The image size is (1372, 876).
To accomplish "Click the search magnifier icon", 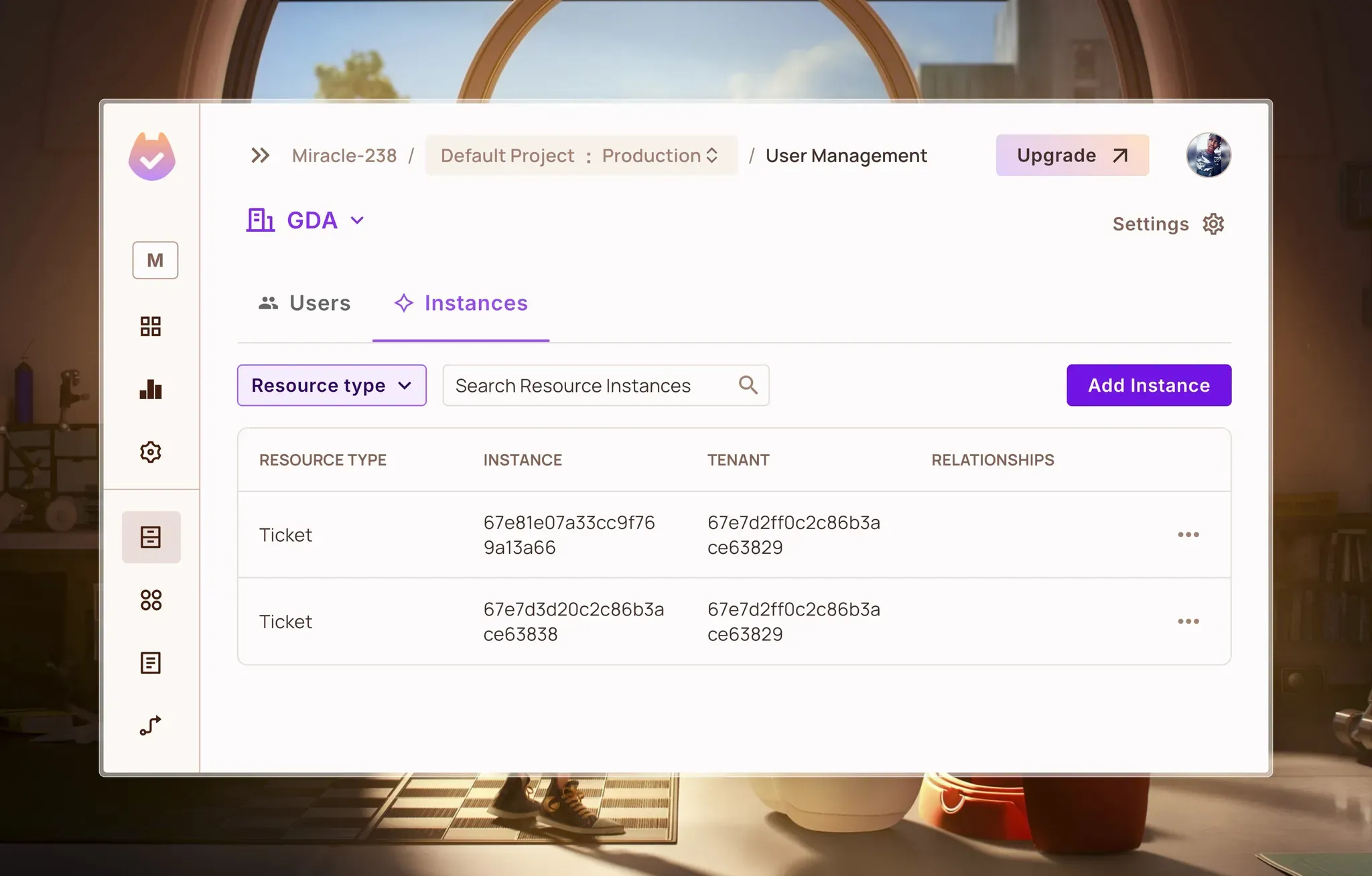I will pos(748,385).
